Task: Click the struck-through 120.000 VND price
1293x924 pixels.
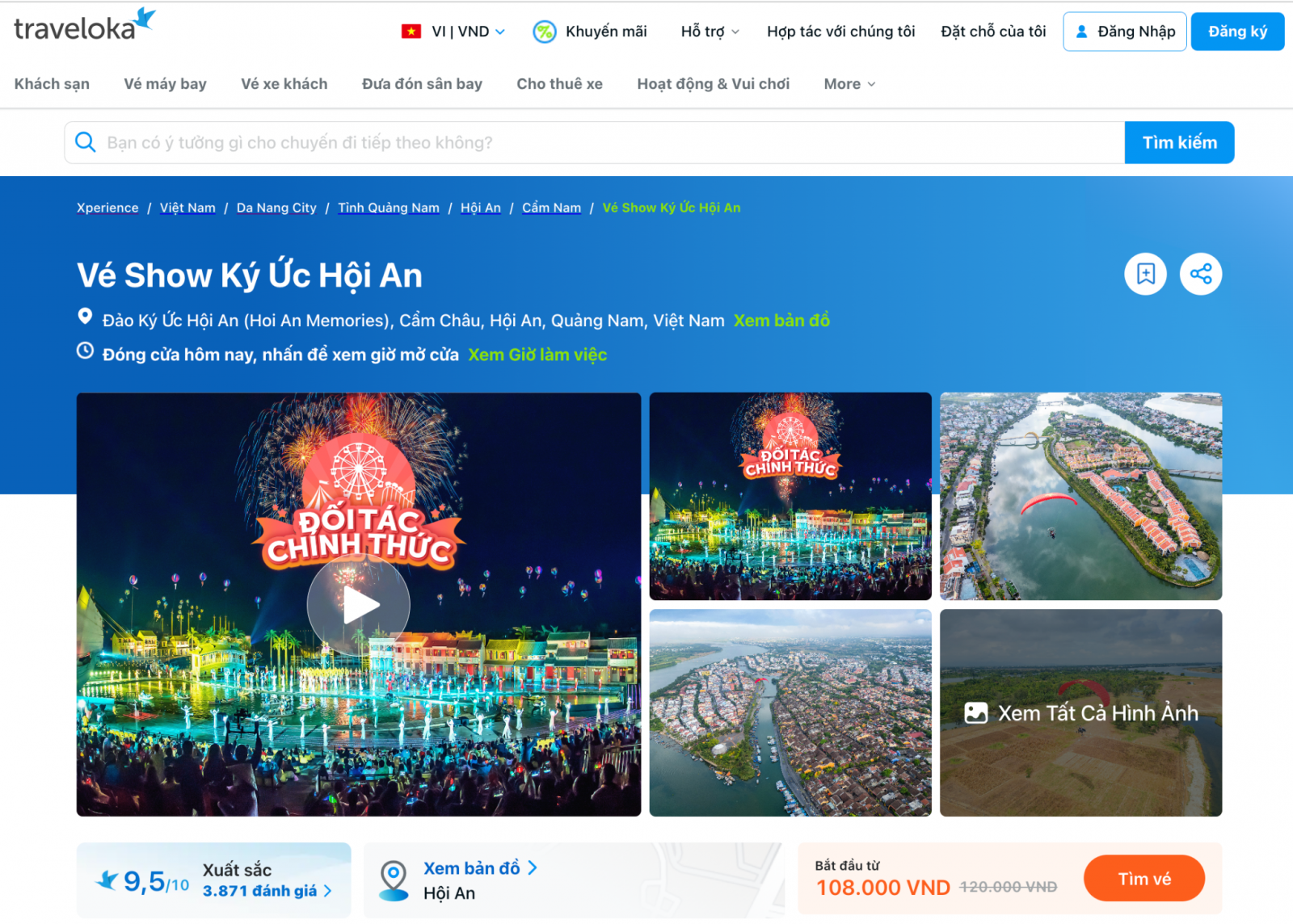Action: (x=1008, y=887)
